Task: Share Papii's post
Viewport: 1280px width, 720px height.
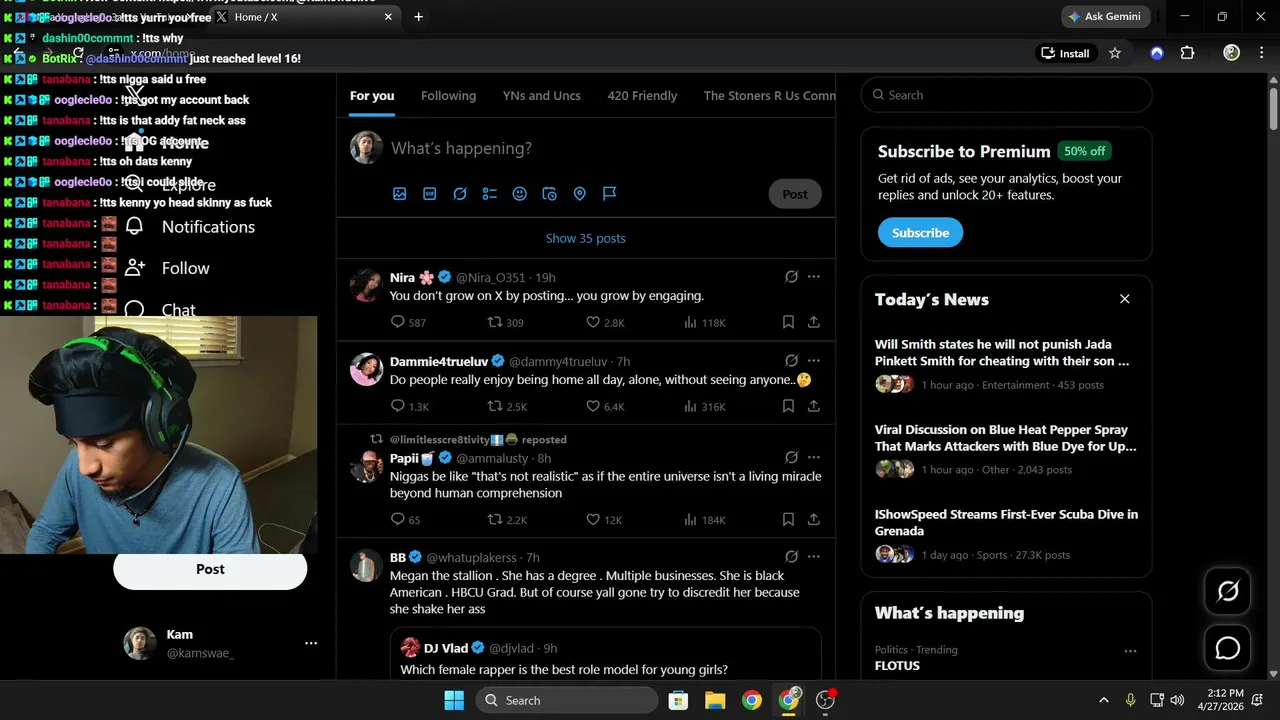Action: 814,520
